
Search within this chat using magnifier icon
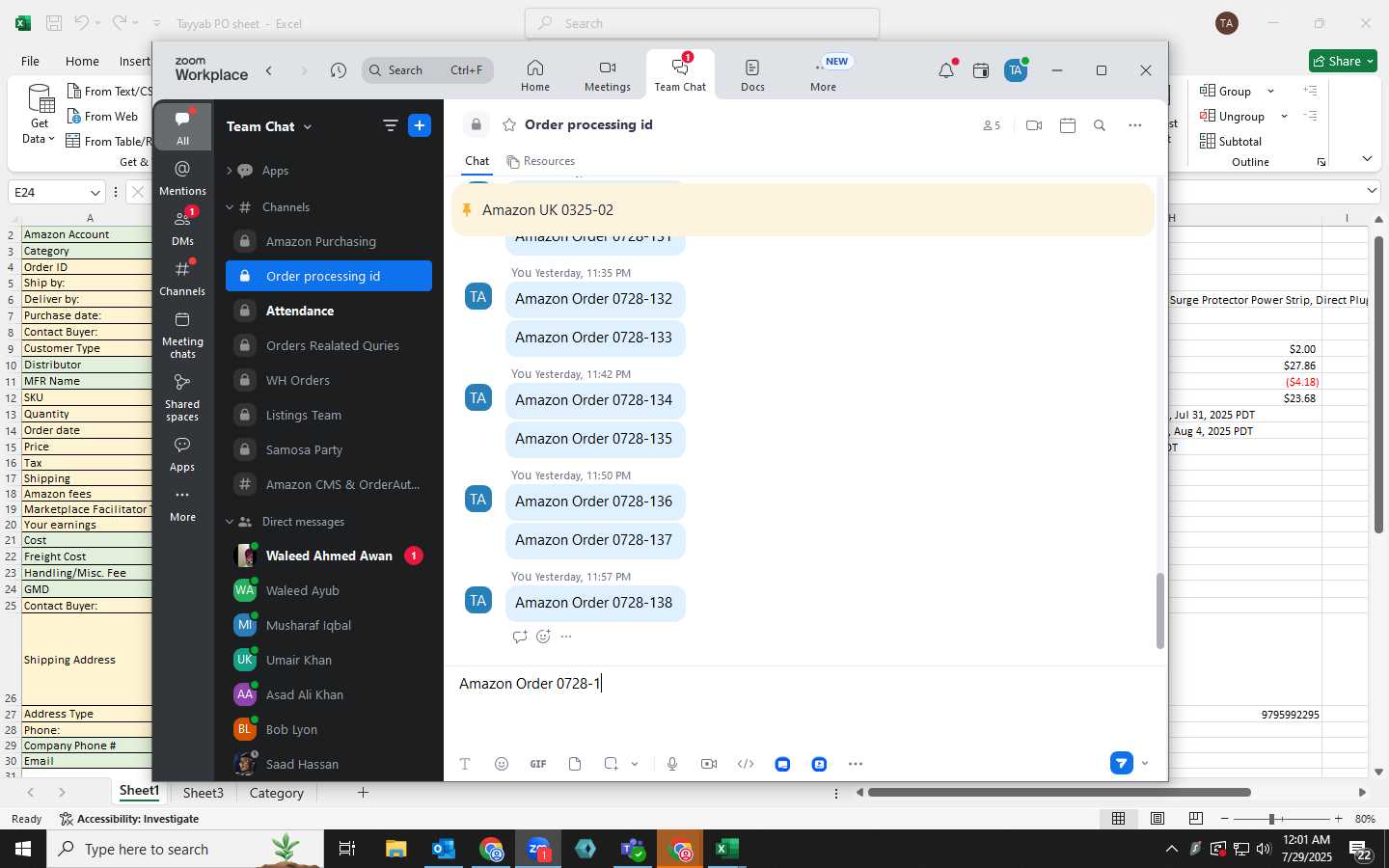pyautogui.click(x=1100, y=125)
